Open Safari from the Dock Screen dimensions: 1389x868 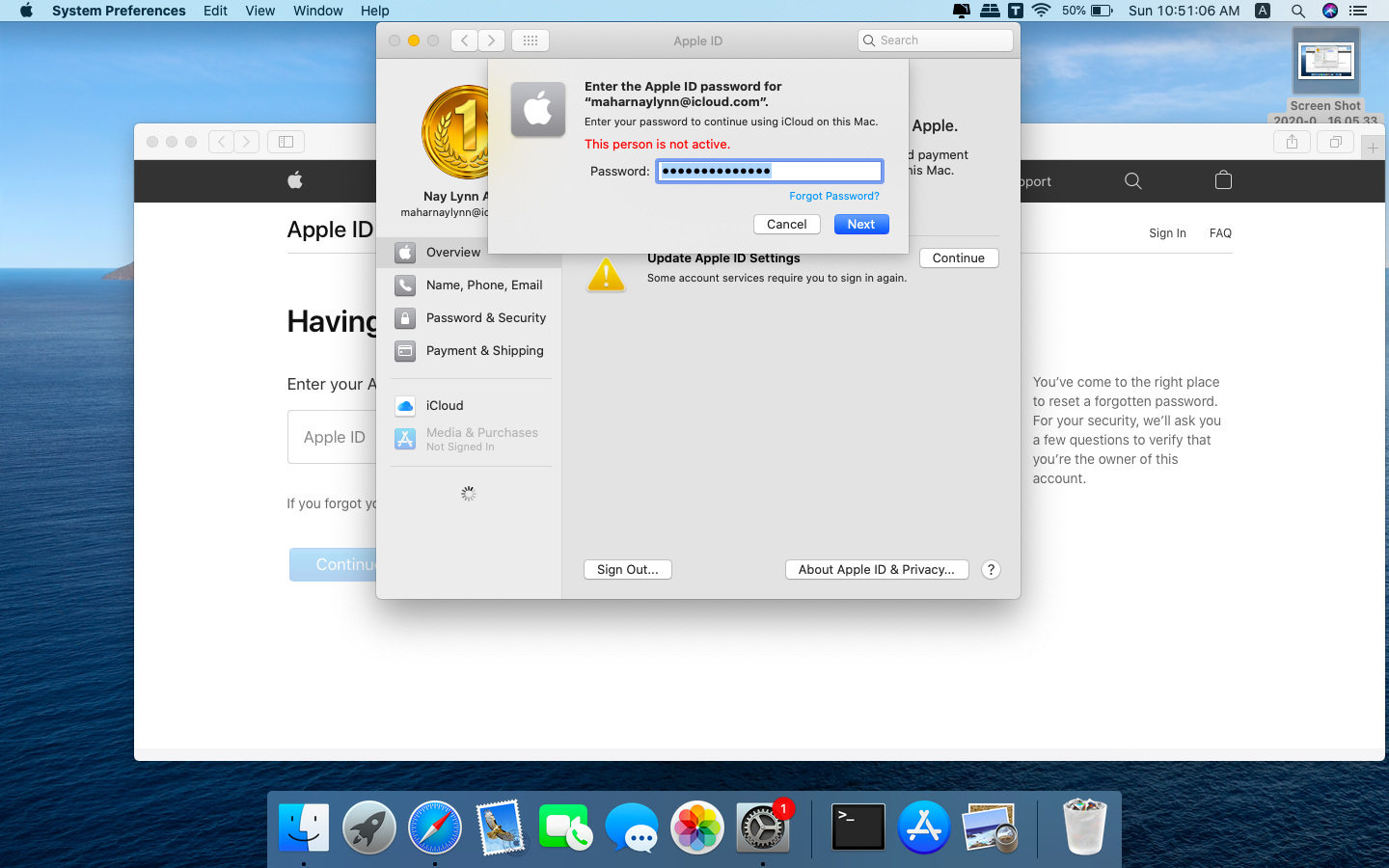tap(434, 827)
